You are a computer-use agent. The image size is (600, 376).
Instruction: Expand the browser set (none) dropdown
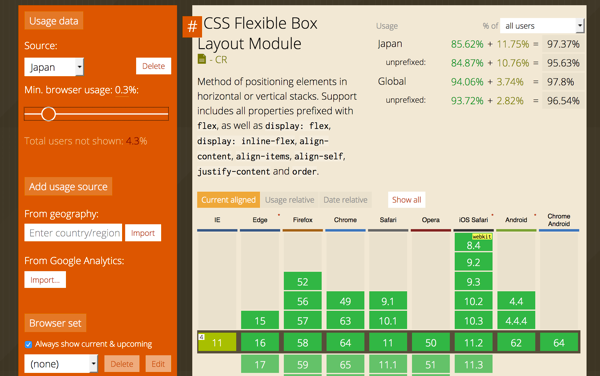(61, 363)
